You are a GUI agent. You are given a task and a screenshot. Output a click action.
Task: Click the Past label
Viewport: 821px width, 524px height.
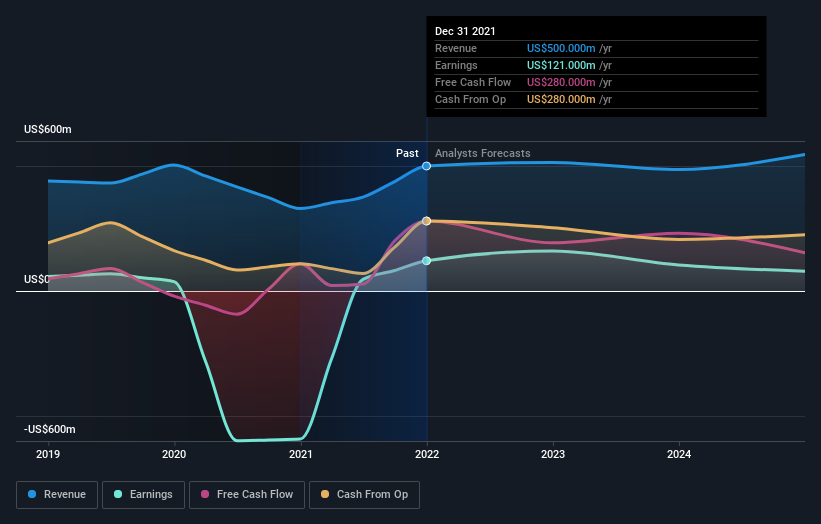coord(407,153)
